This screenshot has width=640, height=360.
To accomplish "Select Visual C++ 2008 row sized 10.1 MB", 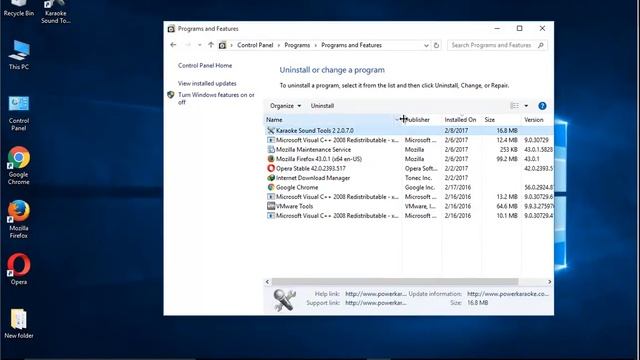I will 409,216.
